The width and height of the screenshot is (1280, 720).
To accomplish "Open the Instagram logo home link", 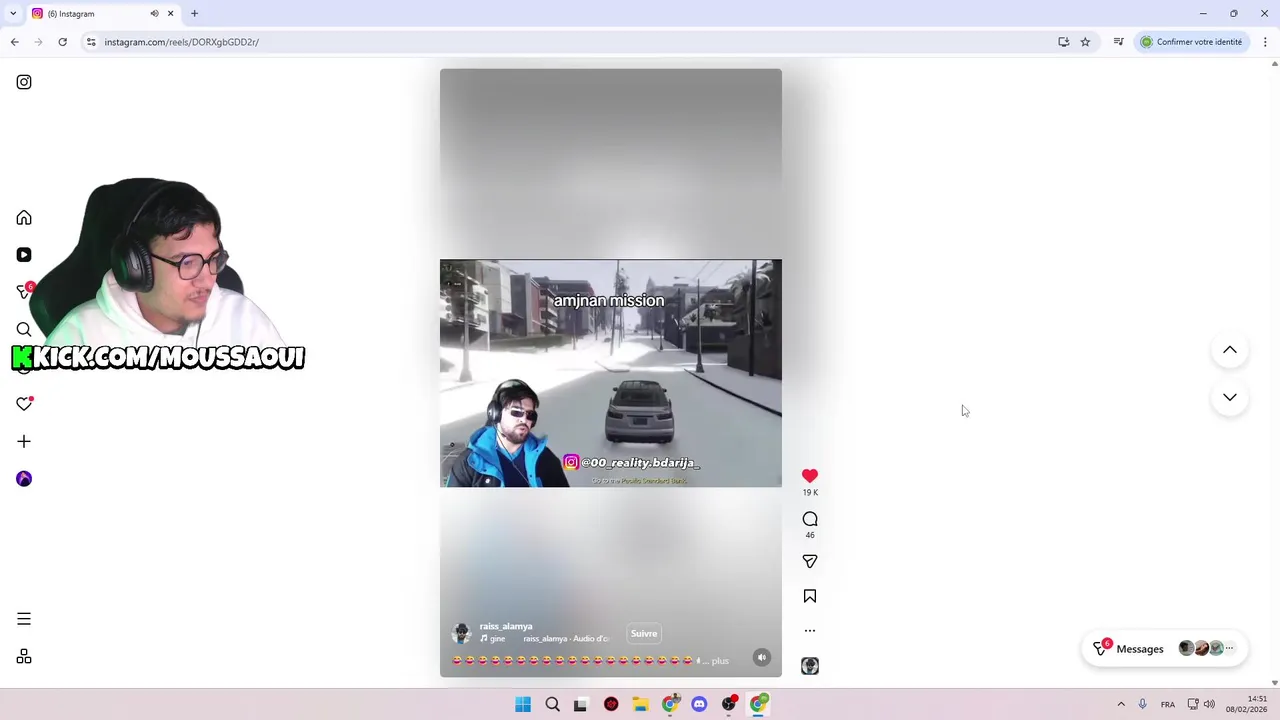I will click(x=24, y=82).
